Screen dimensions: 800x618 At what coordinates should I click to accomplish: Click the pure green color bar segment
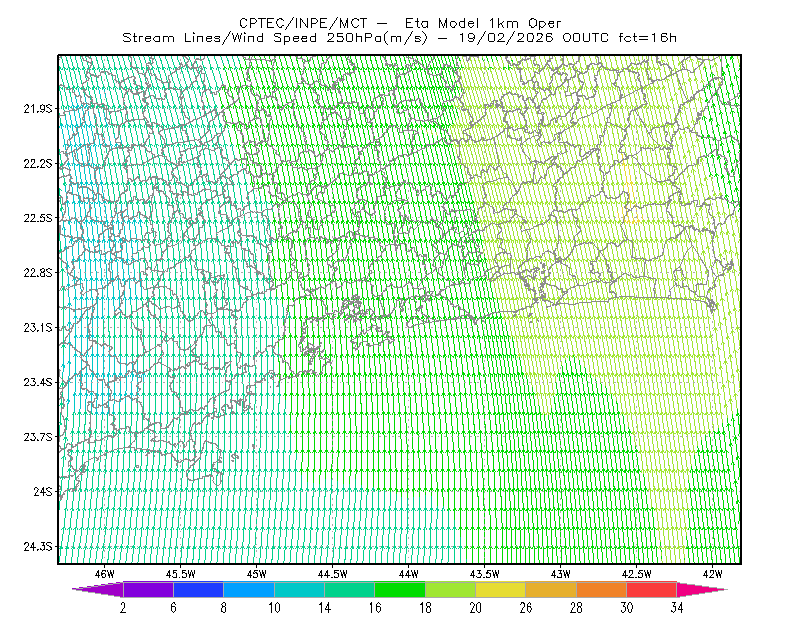point(400,589)
